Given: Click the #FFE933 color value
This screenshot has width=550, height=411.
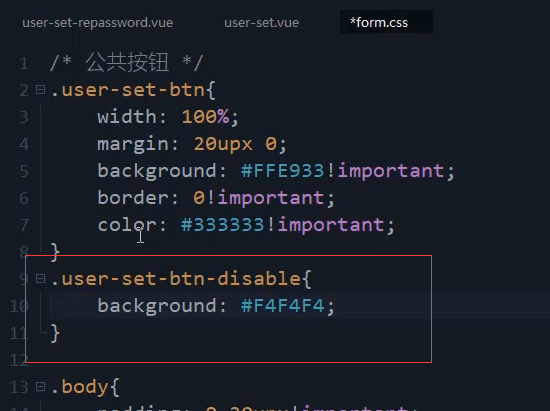Looking at the screenshot, I should coord(282,171).
